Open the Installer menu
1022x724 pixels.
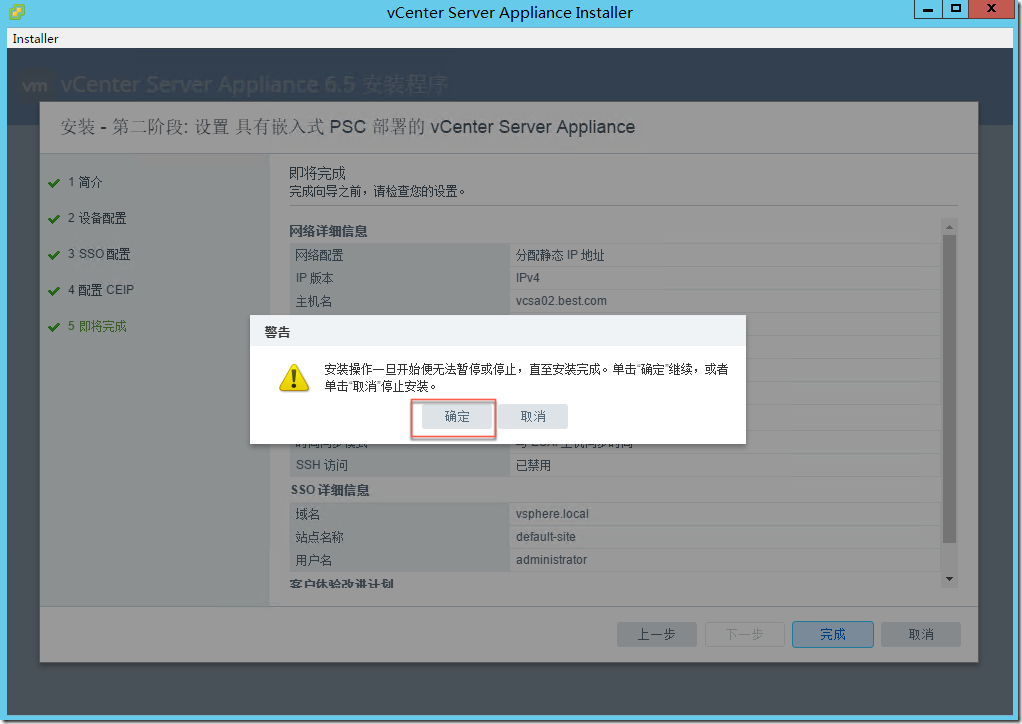35,38
